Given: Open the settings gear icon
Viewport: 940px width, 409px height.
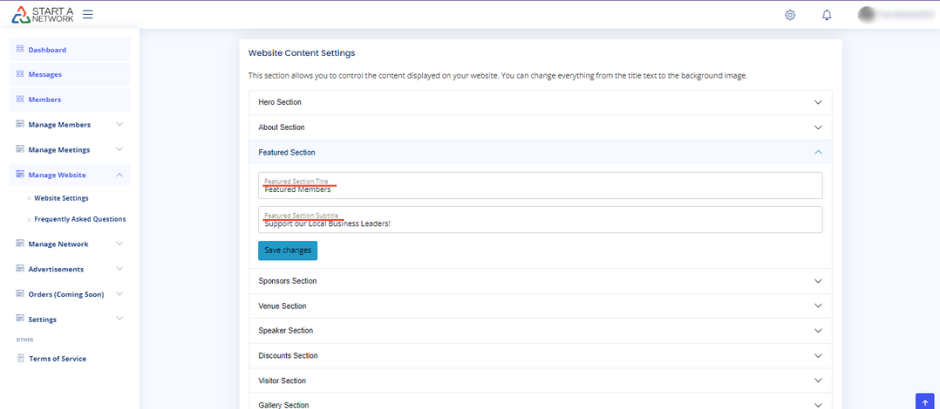Looking at the screenshot, I should pyautogui.click(x=790, y=15).
